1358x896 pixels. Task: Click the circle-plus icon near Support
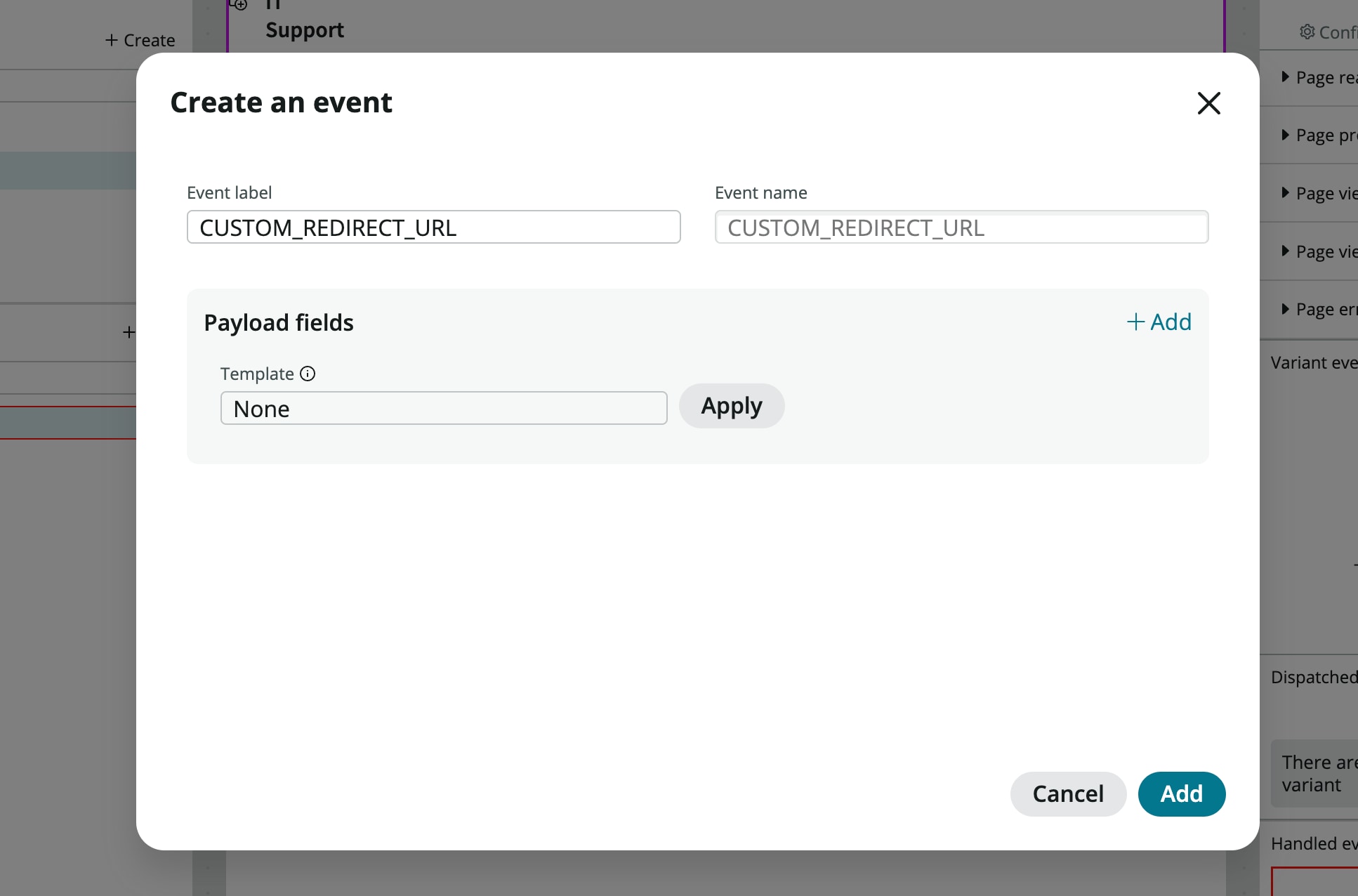pyautogui.click(x=239, y=6)
